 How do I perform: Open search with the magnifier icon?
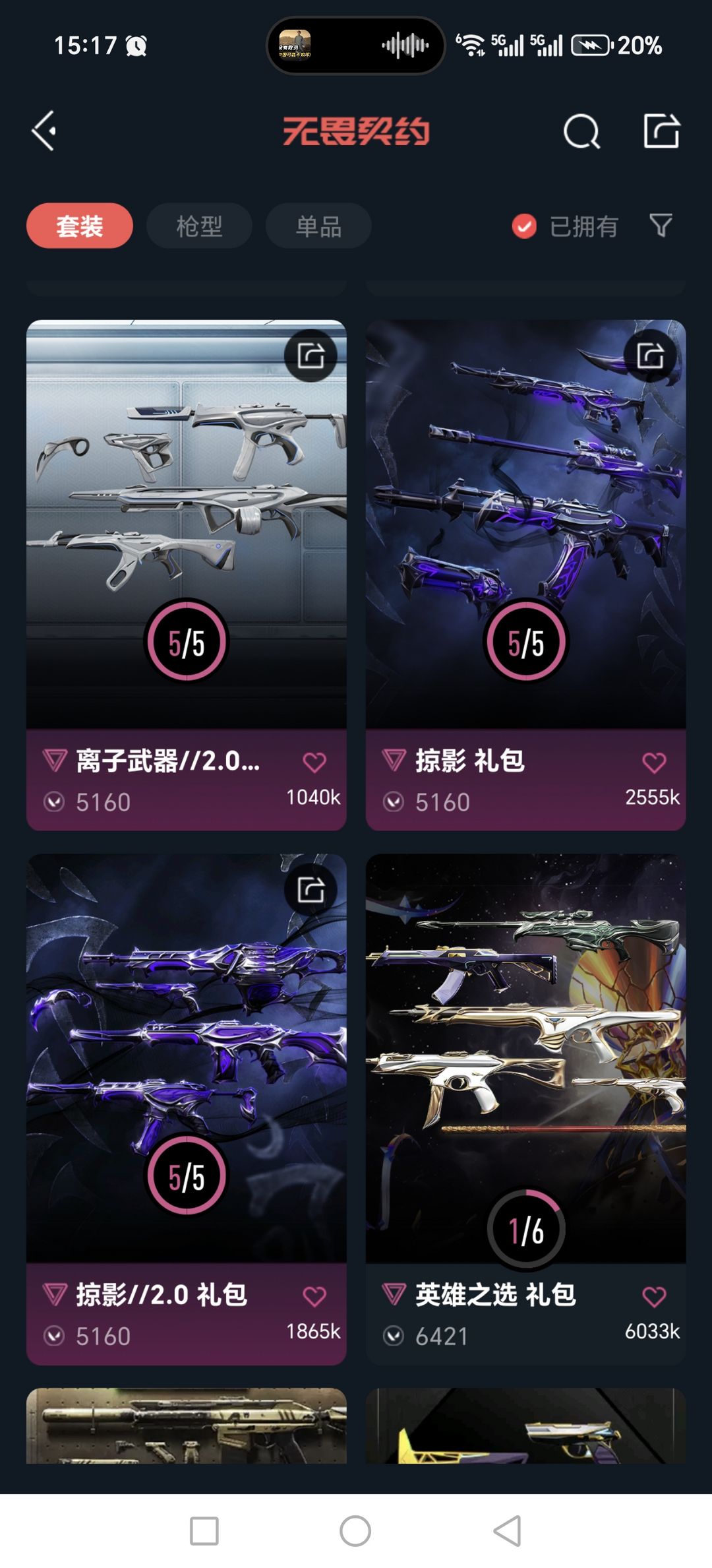582,131
